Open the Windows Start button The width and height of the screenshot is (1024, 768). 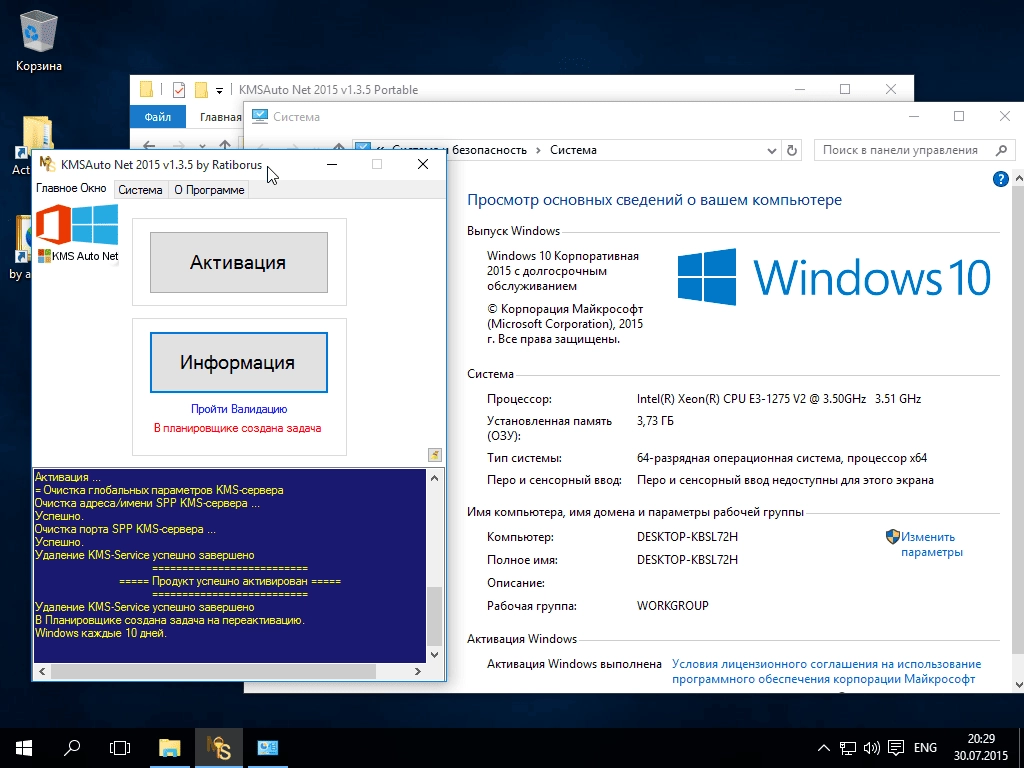point(24,748)
